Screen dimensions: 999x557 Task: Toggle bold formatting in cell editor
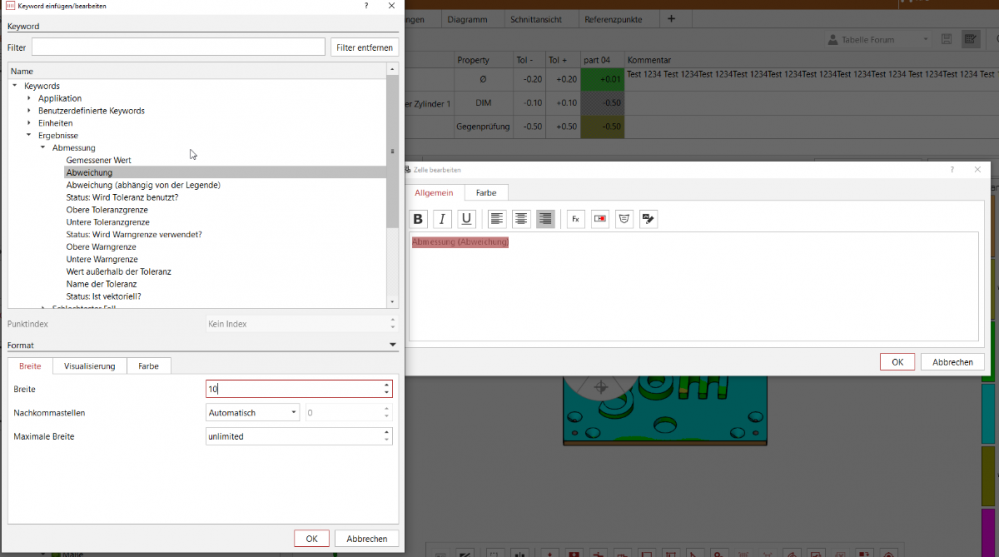(x=418, y=219)
